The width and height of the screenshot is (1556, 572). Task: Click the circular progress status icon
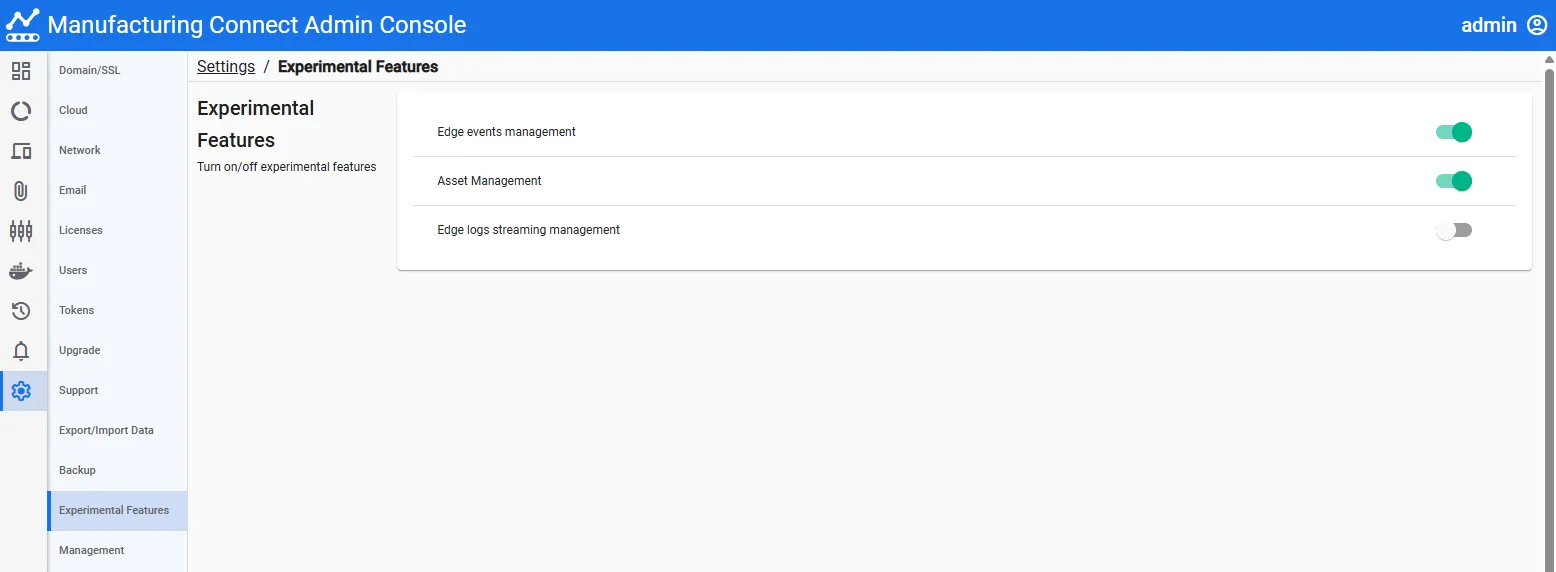pyautogui.click(x=21, y=111)
